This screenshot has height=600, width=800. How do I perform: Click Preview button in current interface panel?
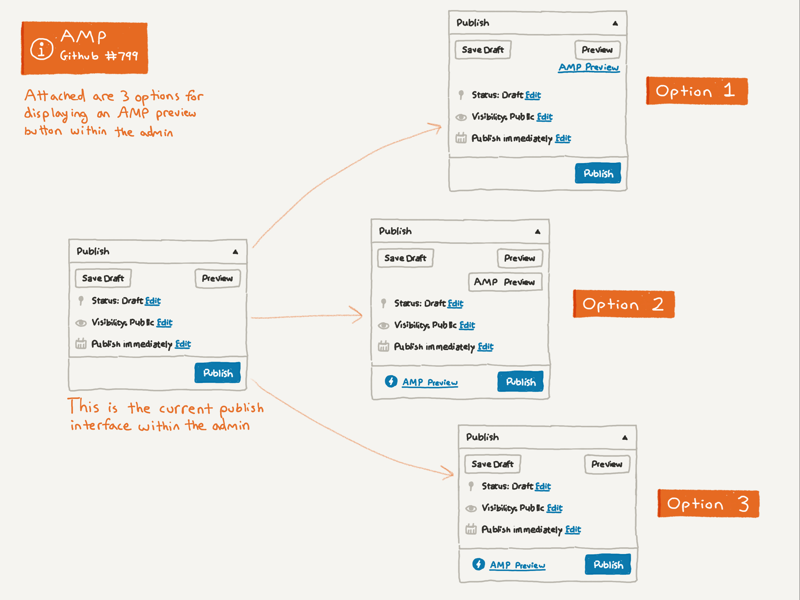point(217,278)
